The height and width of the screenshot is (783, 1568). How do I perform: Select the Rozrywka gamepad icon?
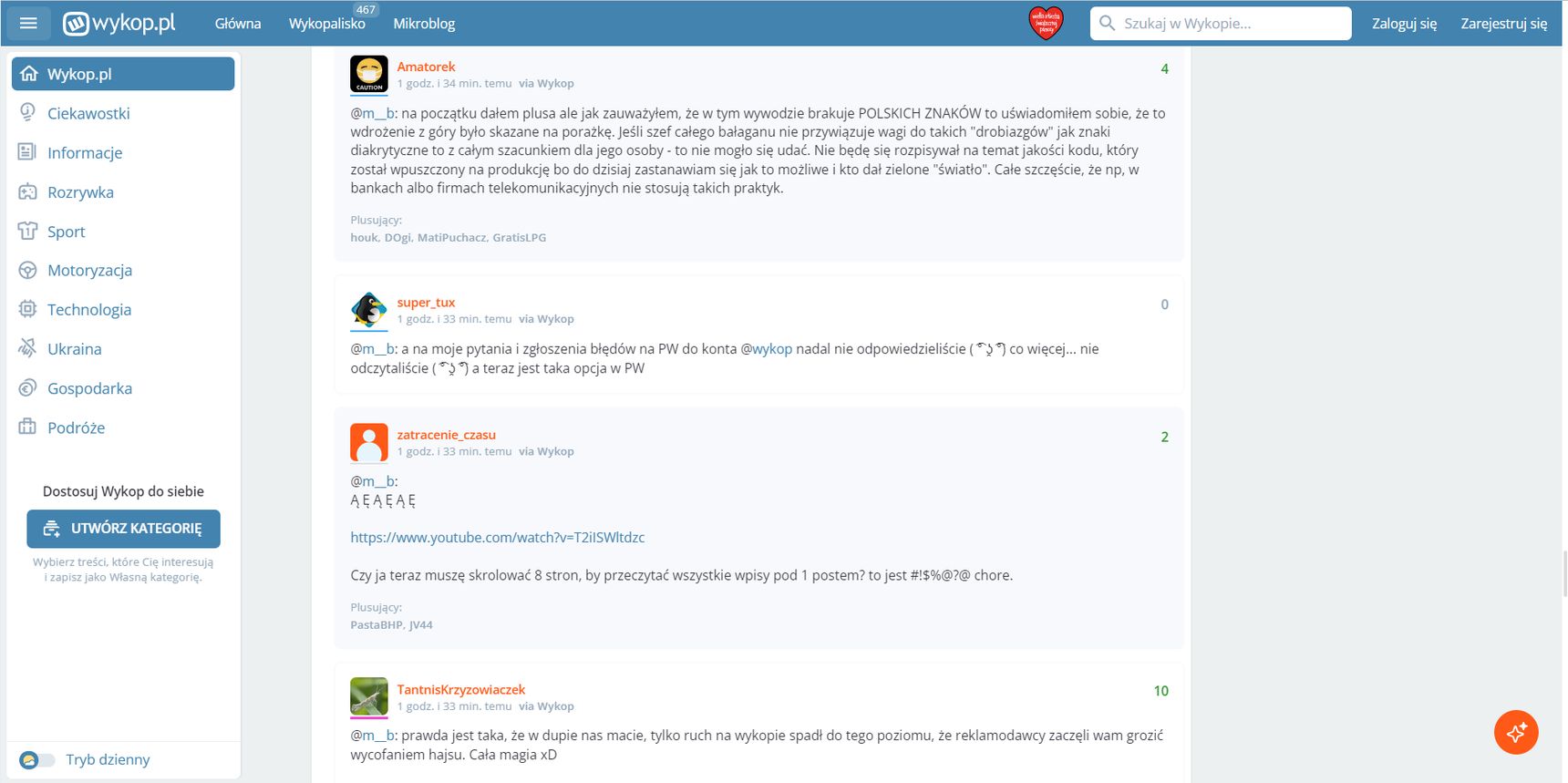pyautogui.click(x=28, y=191)
